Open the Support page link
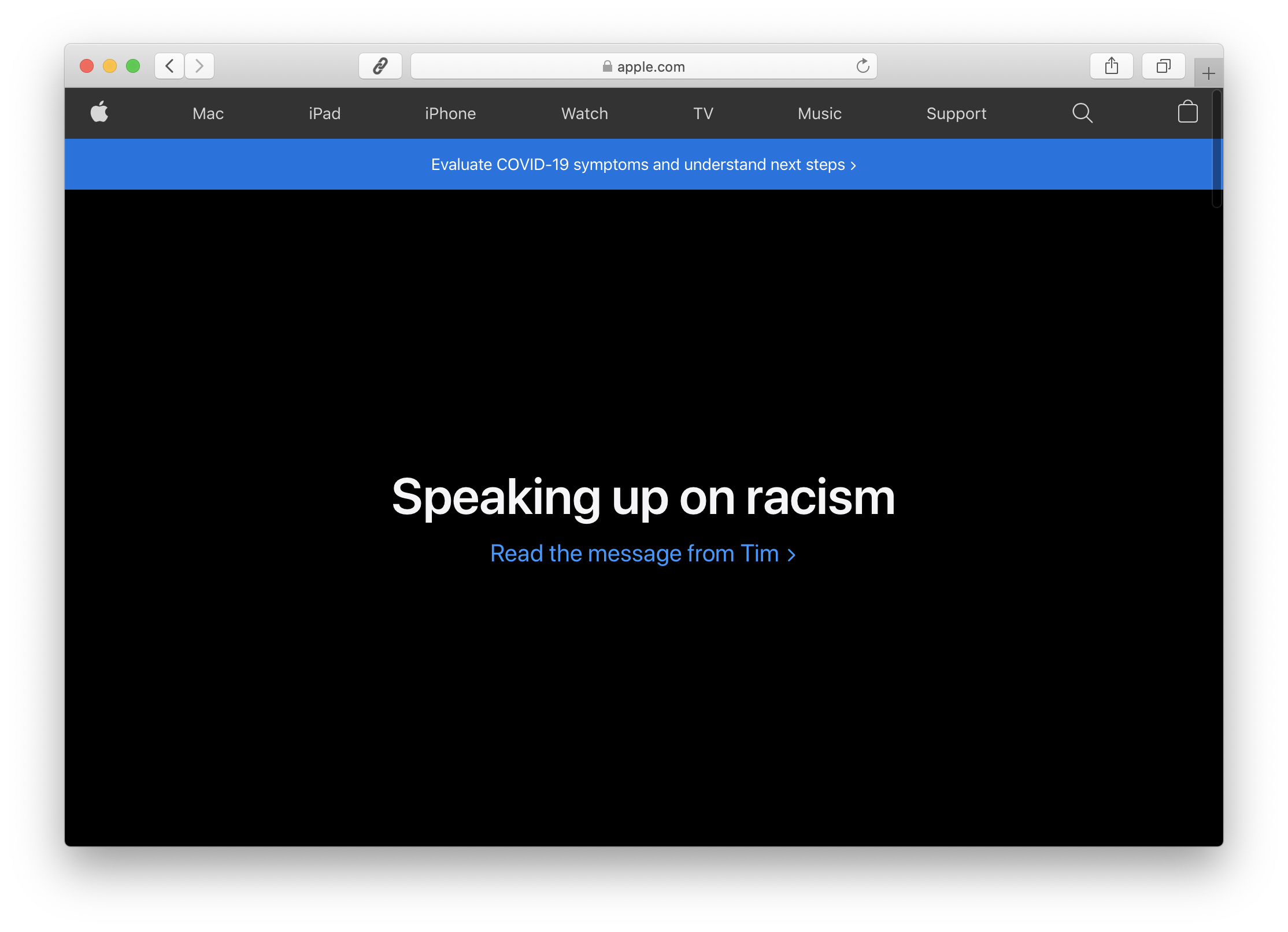The image size is (1288, 932). [x=956, y=113]
